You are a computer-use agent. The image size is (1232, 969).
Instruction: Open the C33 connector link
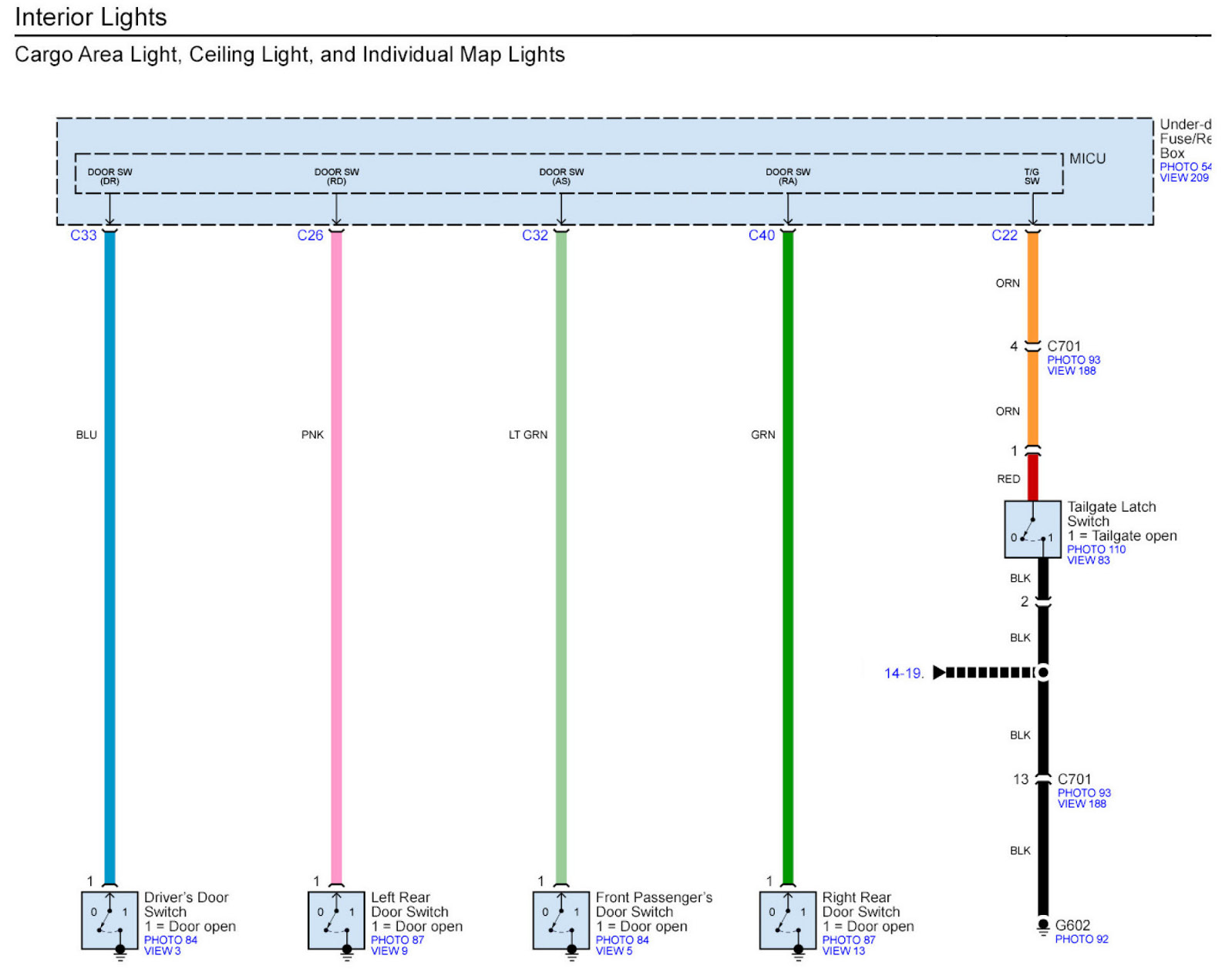pos(83,236)
